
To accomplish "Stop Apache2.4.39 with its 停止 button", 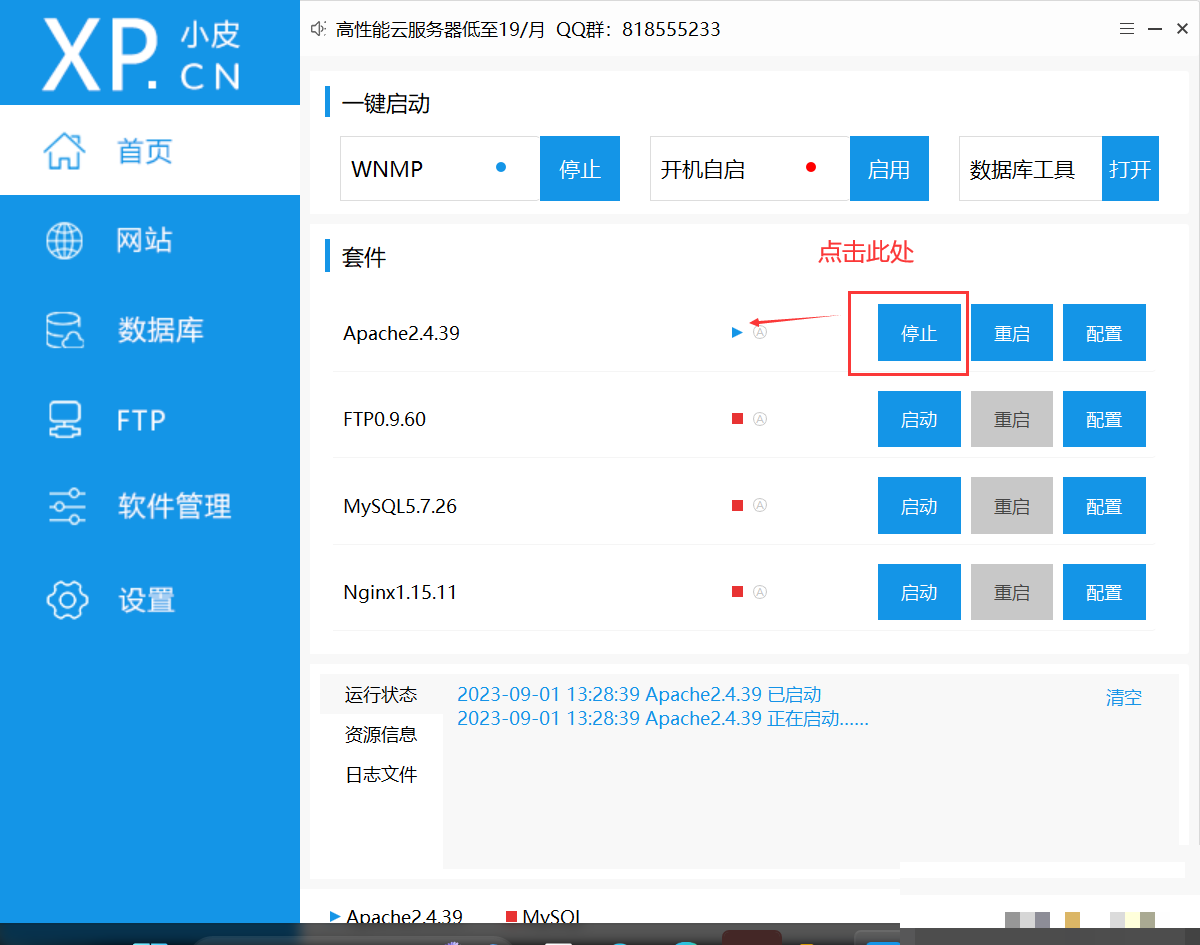I will coord(919,333).
